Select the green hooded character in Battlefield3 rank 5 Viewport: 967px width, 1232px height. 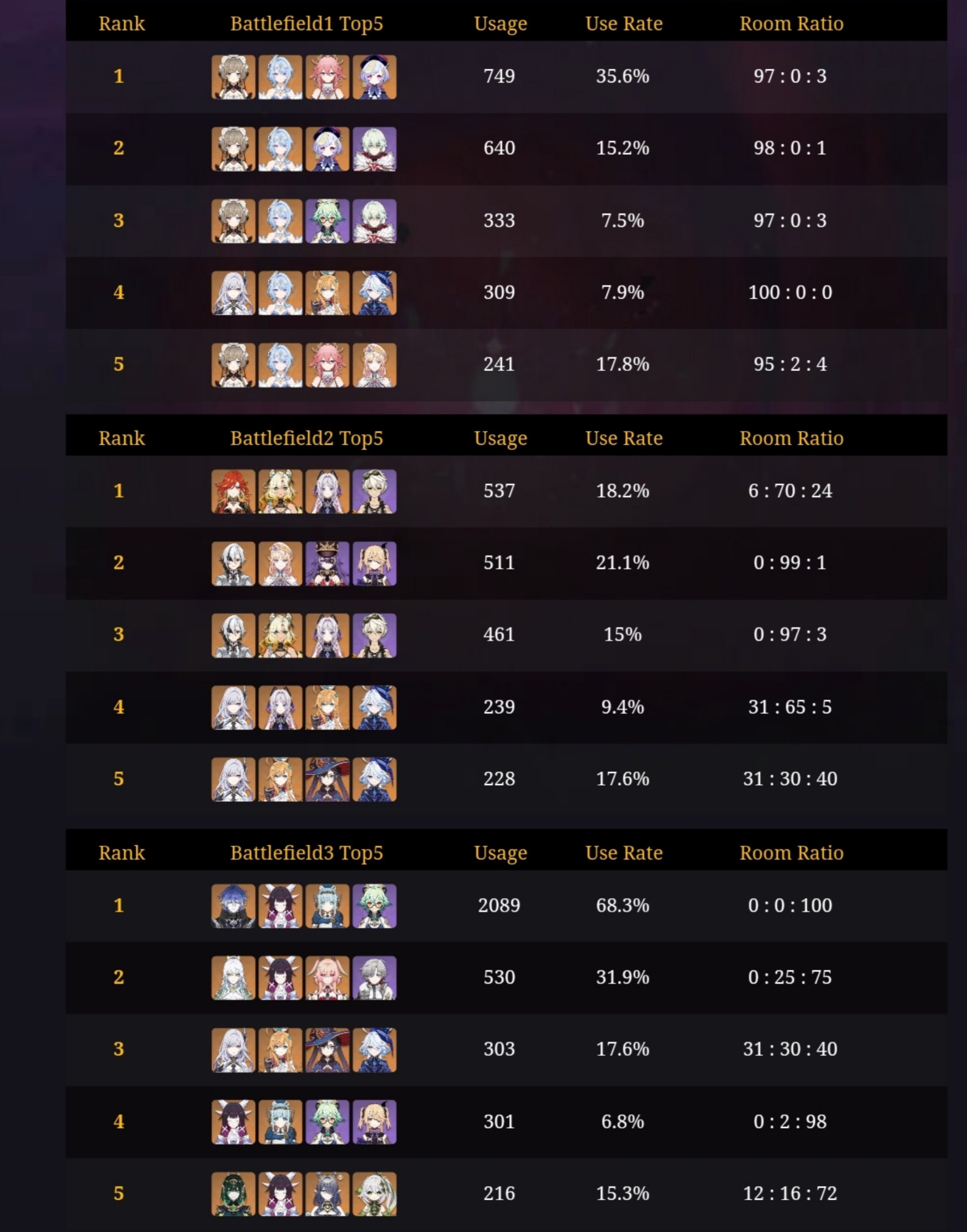click(233, 1194)
